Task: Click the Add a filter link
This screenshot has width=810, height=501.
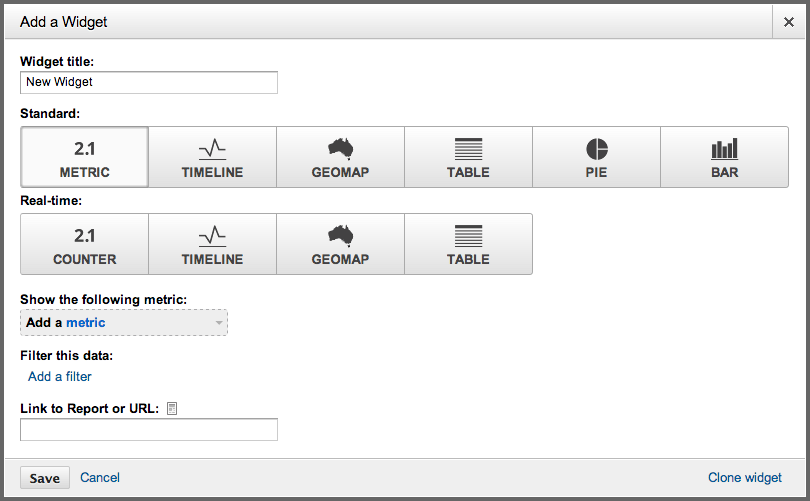Action: 59,377
